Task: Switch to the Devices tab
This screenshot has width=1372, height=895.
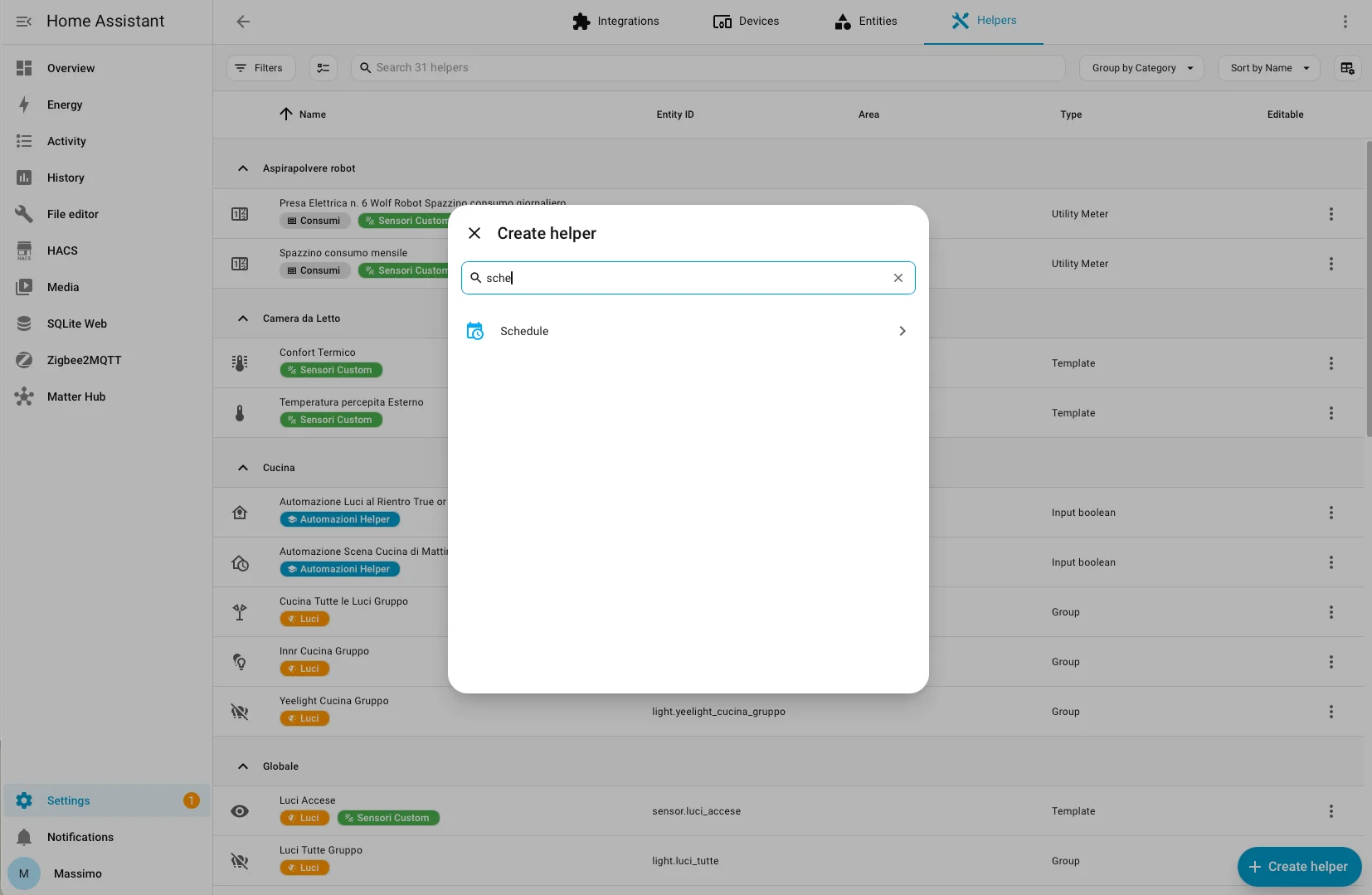Action: point(746,22)
